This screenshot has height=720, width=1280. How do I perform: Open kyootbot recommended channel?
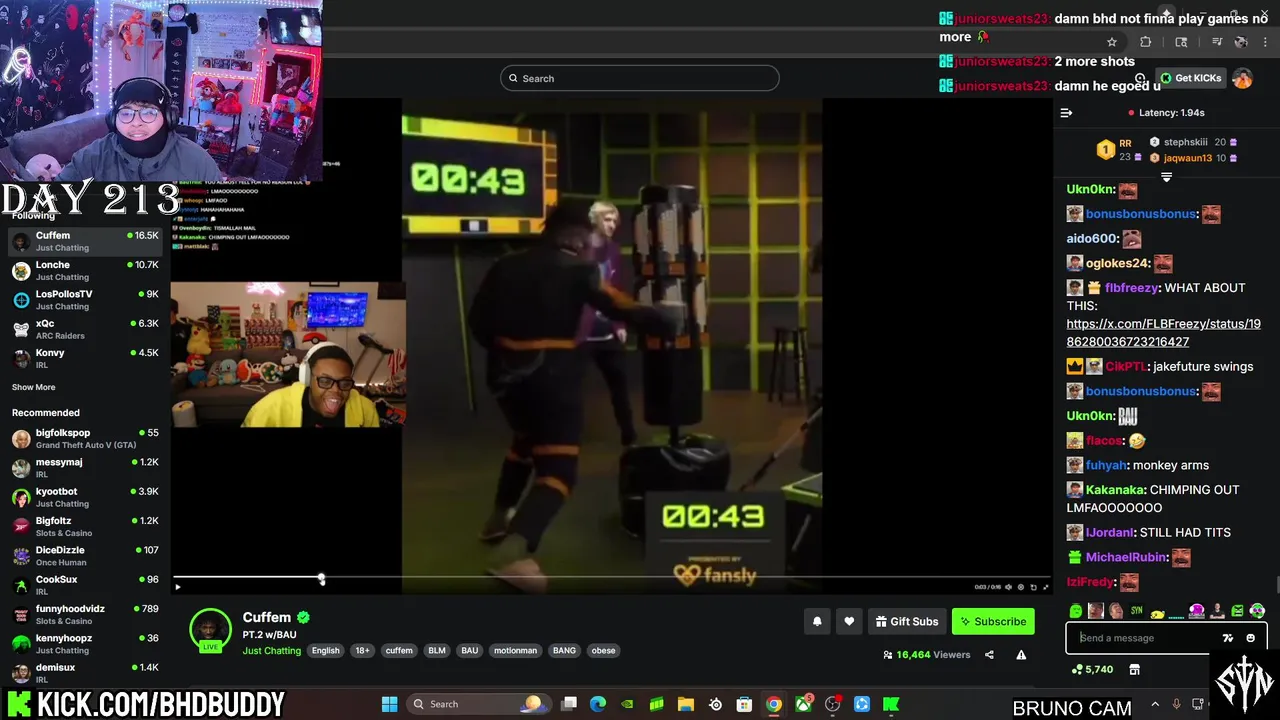(85, 497)
